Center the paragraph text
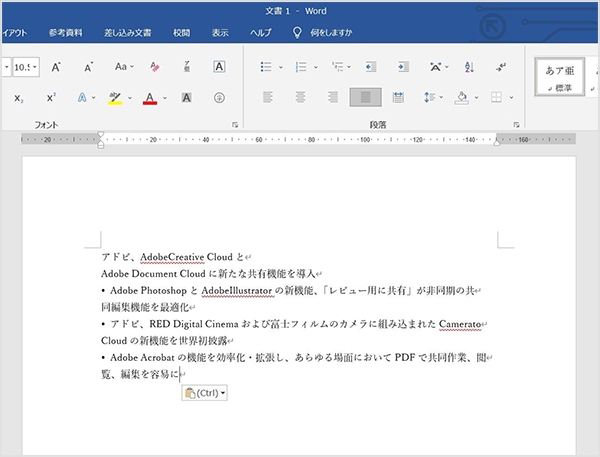Image resolution: width=600 pixels, height=457 pixels. pyautogui.click(x=300, y=97)
